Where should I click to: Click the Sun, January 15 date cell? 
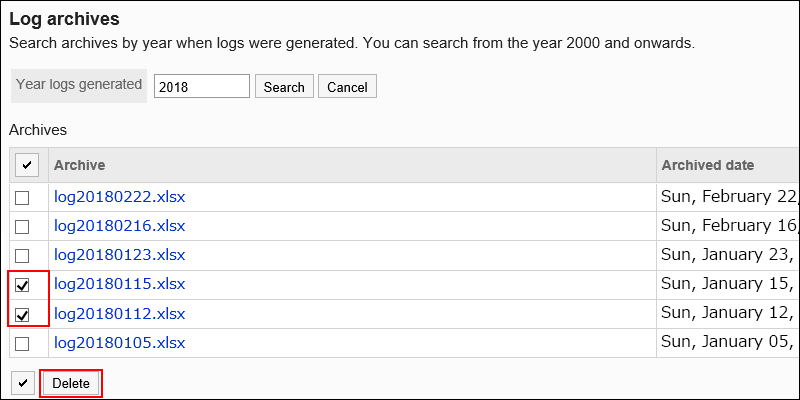coord(728,284)
